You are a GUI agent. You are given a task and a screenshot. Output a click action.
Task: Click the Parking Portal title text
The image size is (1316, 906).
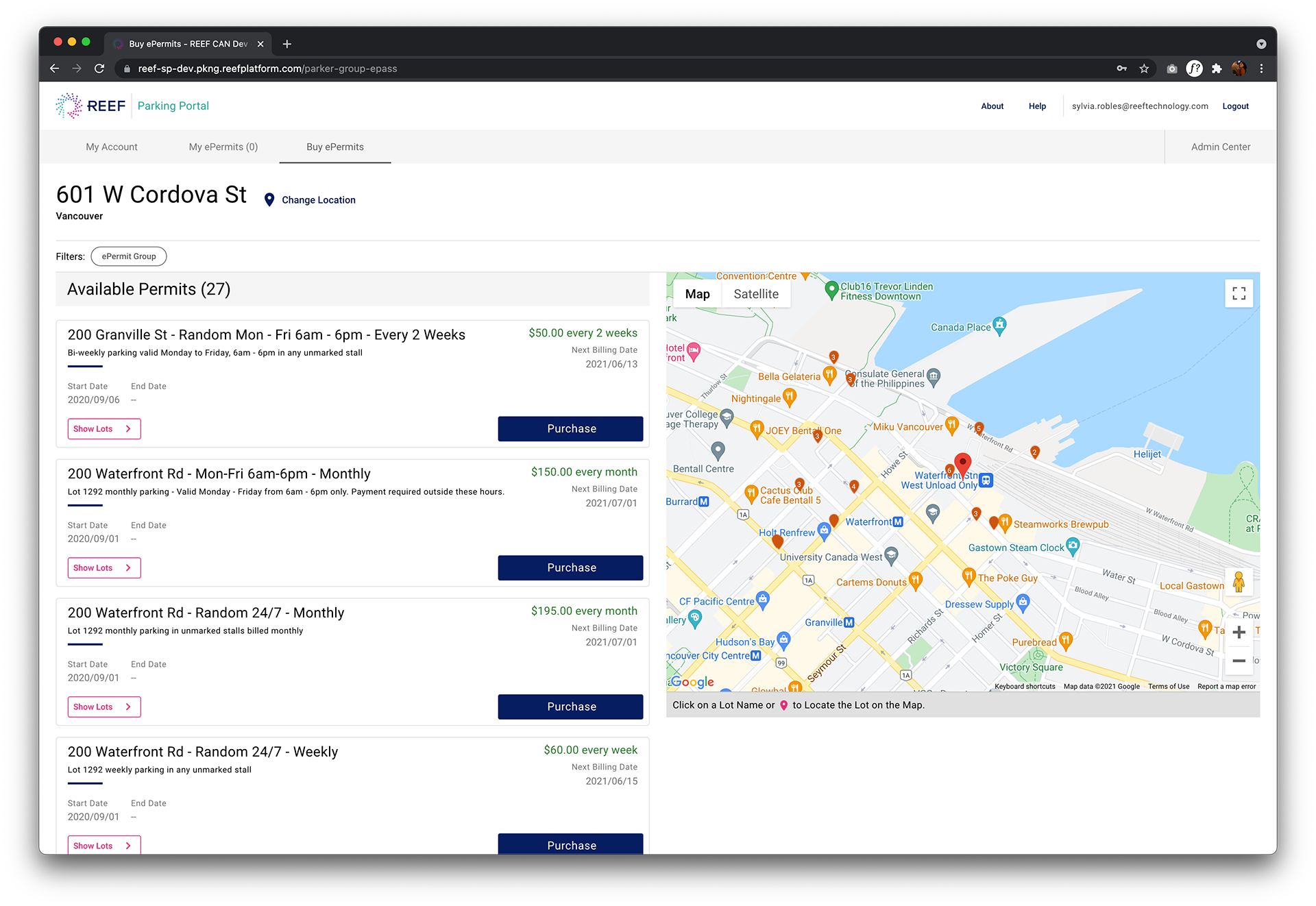173,106
